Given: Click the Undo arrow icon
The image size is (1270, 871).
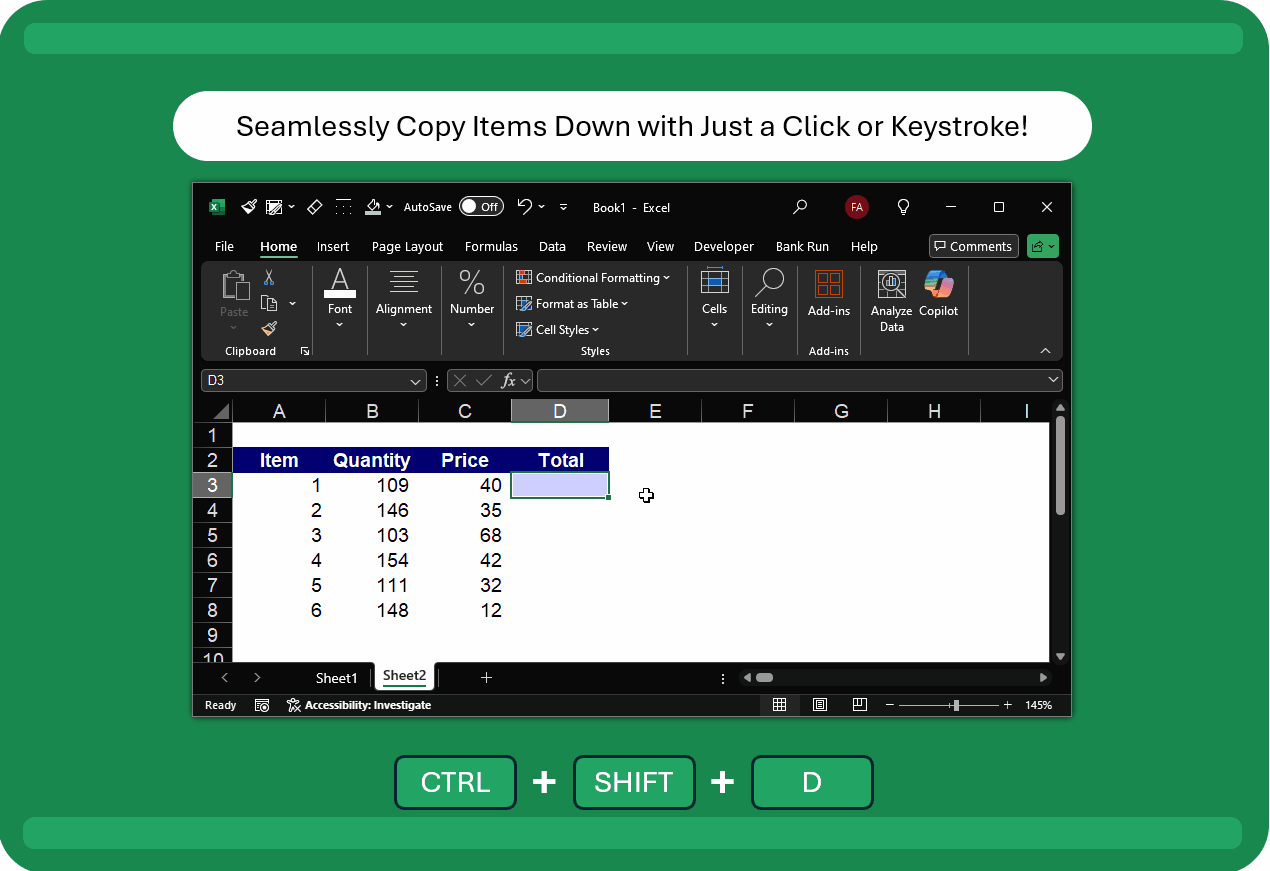Looking at the screenshot, I should coord(524,207).
